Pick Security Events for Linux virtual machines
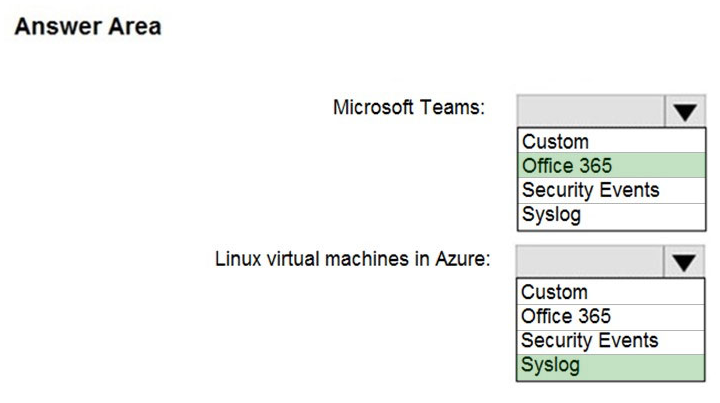Image resolution: width=720 pixels, height=403 pixels. click(x=590, y=340)
